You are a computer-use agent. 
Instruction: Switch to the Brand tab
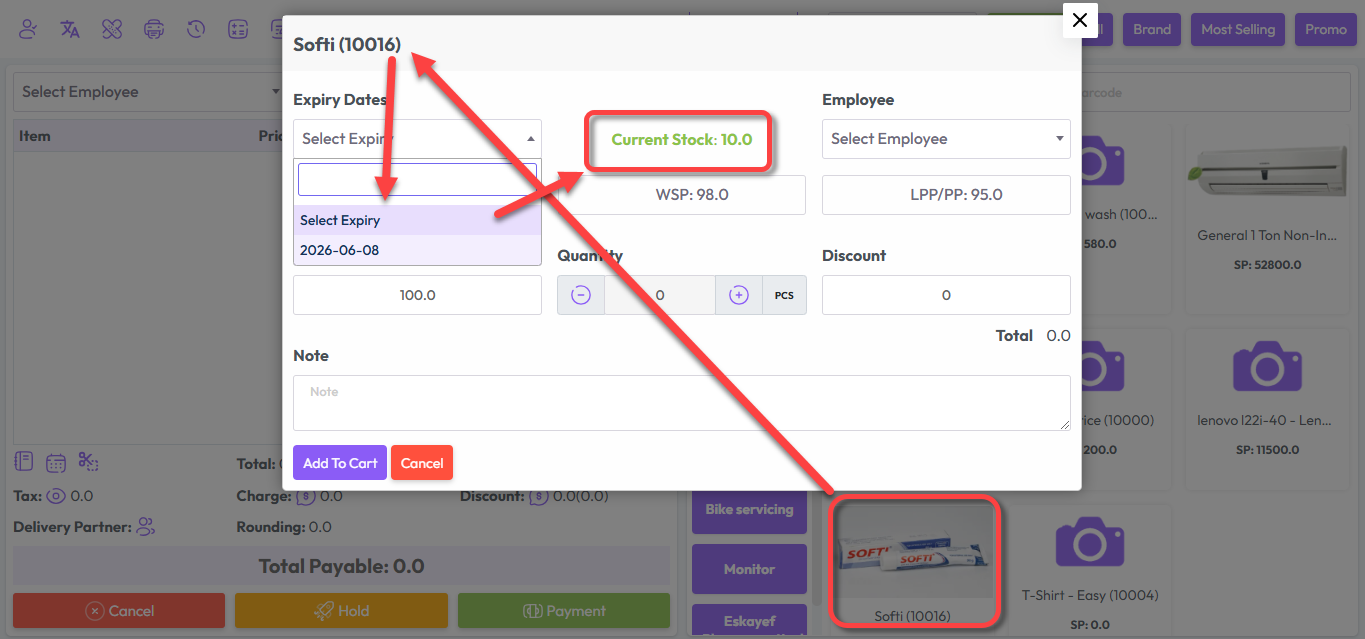pyautogui.click(x=1151, y=29)
